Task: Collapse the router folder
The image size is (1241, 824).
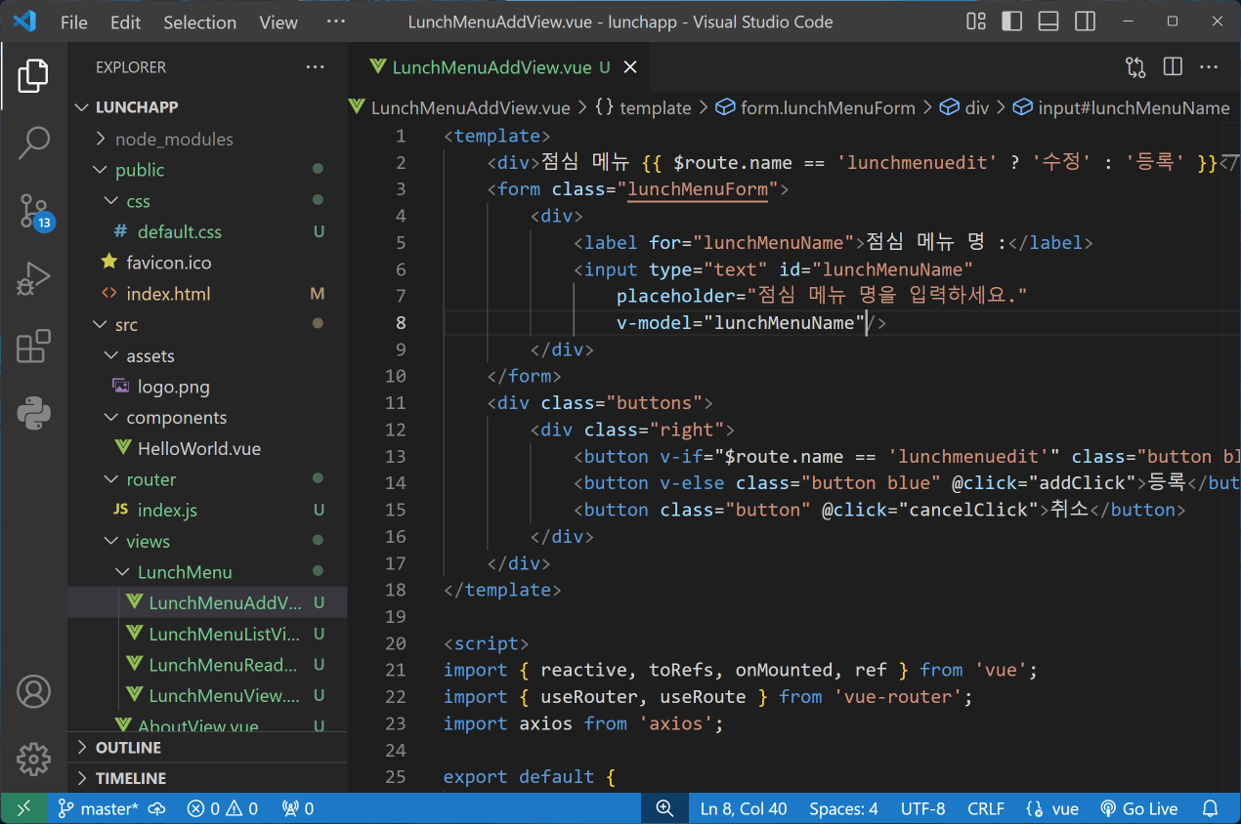Action: (208, 479)
